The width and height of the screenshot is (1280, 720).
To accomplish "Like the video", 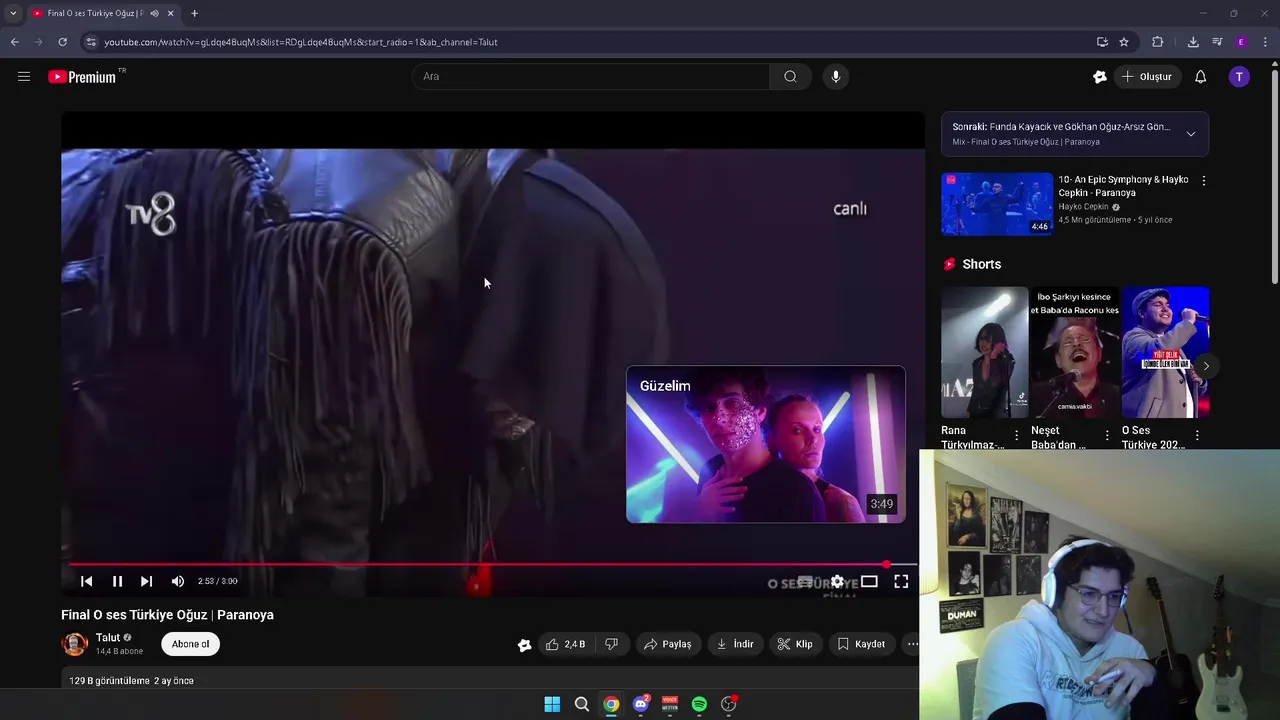I will pos(566,644).
